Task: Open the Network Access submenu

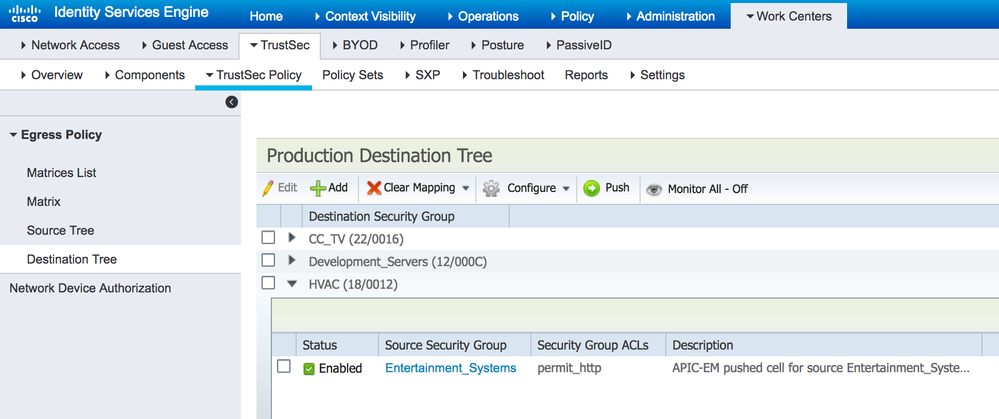Action: [x=70, y=45]
